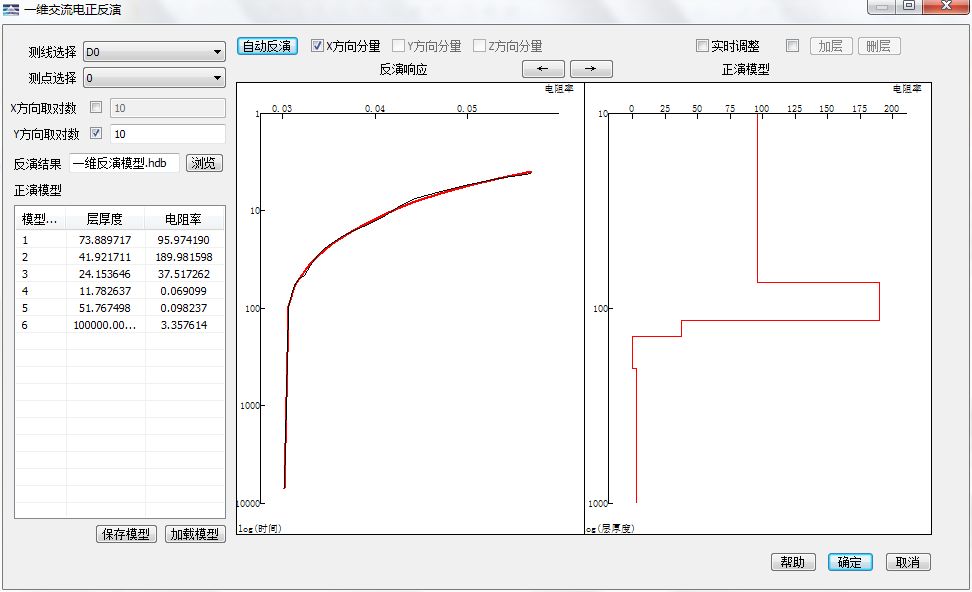Click the 帮助 button
This screenshot has width=972, height=592.
(793, 562)
